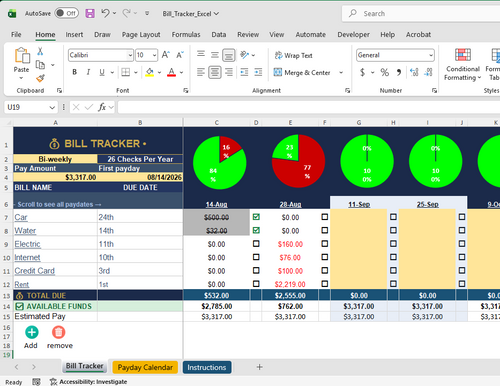The width and height of the screenshot is (500, 386).
Task: Switch to Payday Calendar sheet tab
Action: coord(145,367)
